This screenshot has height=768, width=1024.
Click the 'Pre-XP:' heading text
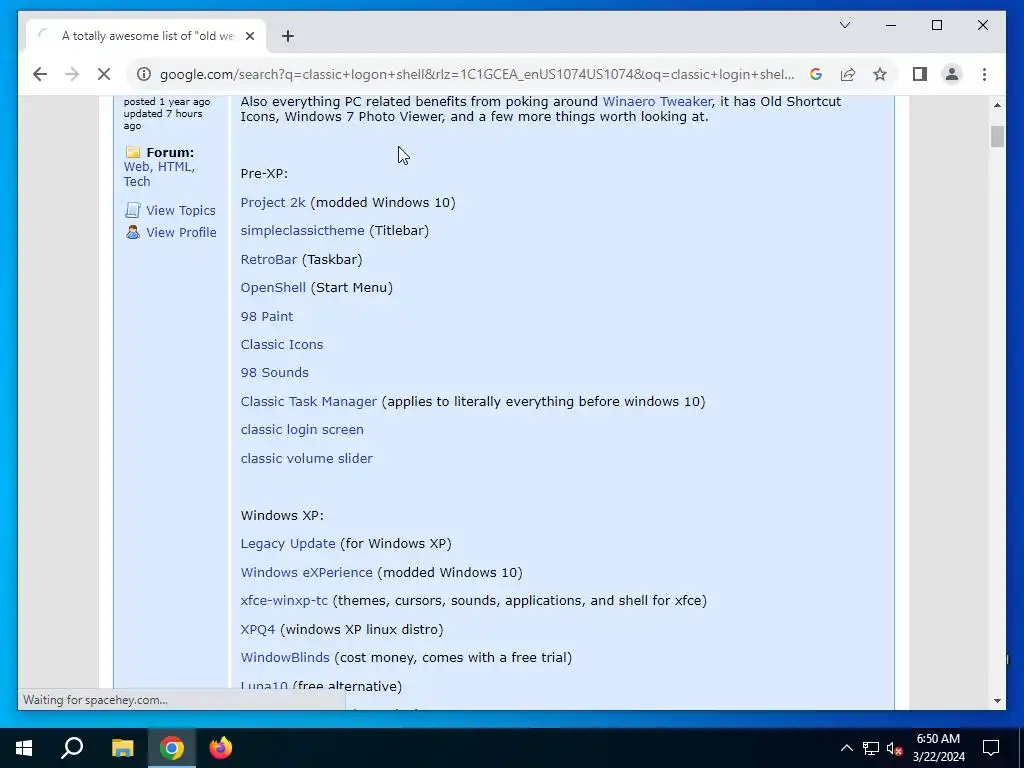click(264, 174)
